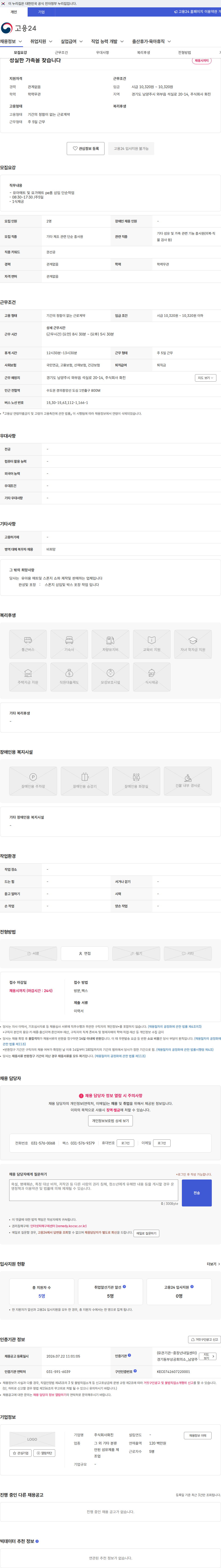This screenshot has width=221, height=1568.
Task: Click the 열람거부 button
Action: pos(44,1453)
